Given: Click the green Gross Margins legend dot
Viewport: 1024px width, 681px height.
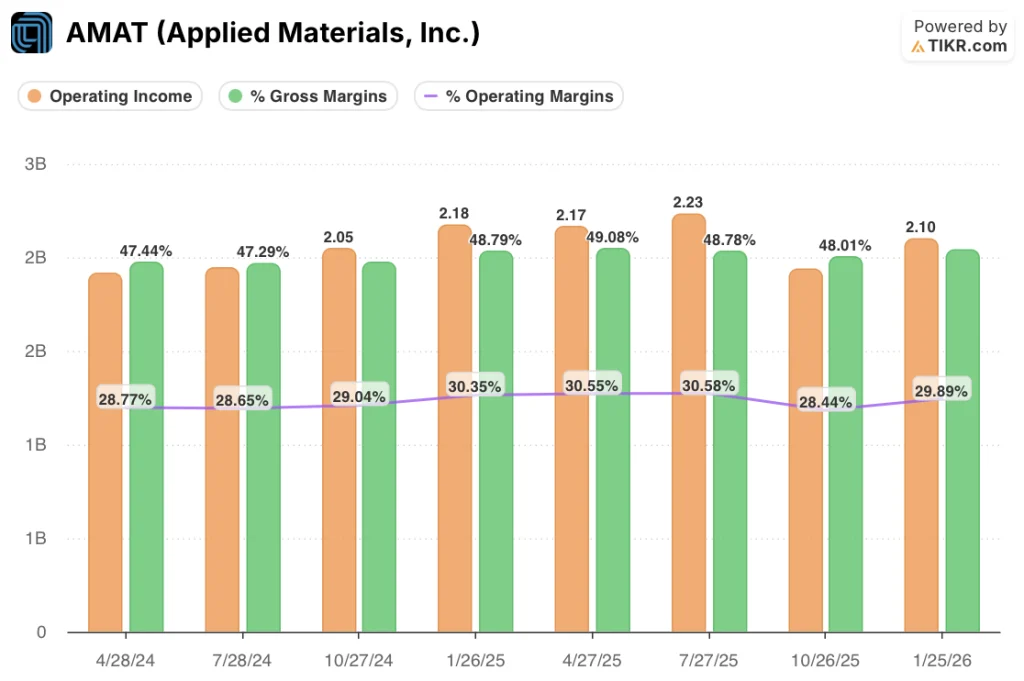Looking at the screenshot, I should 235,96.
